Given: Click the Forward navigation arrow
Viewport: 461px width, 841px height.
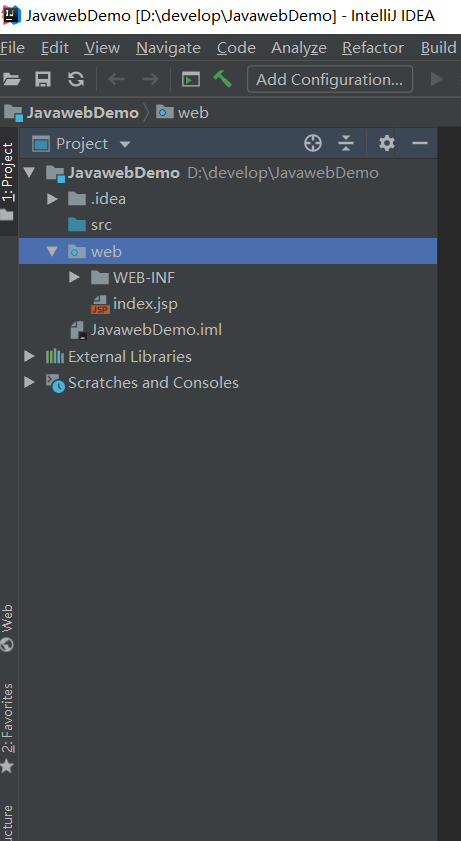Looking at the screenshot, I should tap(150, 79).
